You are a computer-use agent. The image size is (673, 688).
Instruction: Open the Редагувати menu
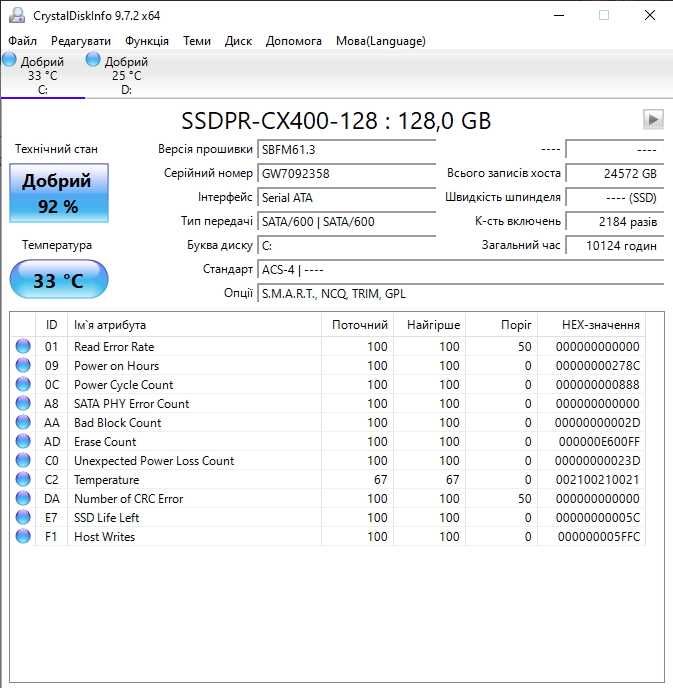[81, 41]
